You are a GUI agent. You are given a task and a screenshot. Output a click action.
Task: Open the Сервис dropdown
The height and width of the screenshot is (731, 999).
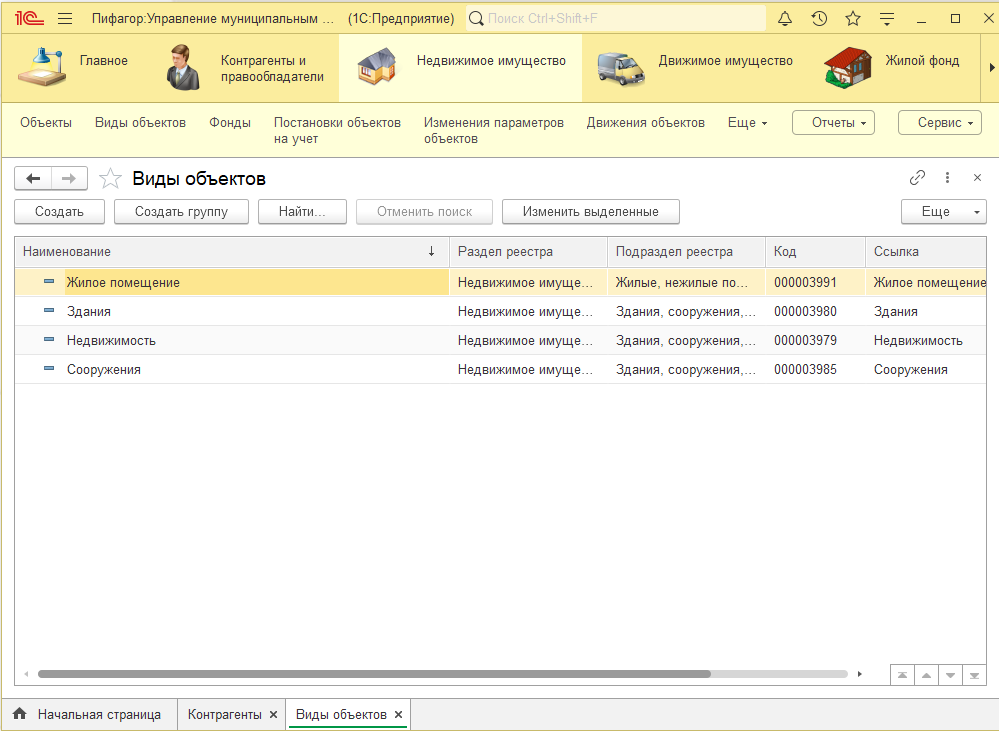point(940,122)
